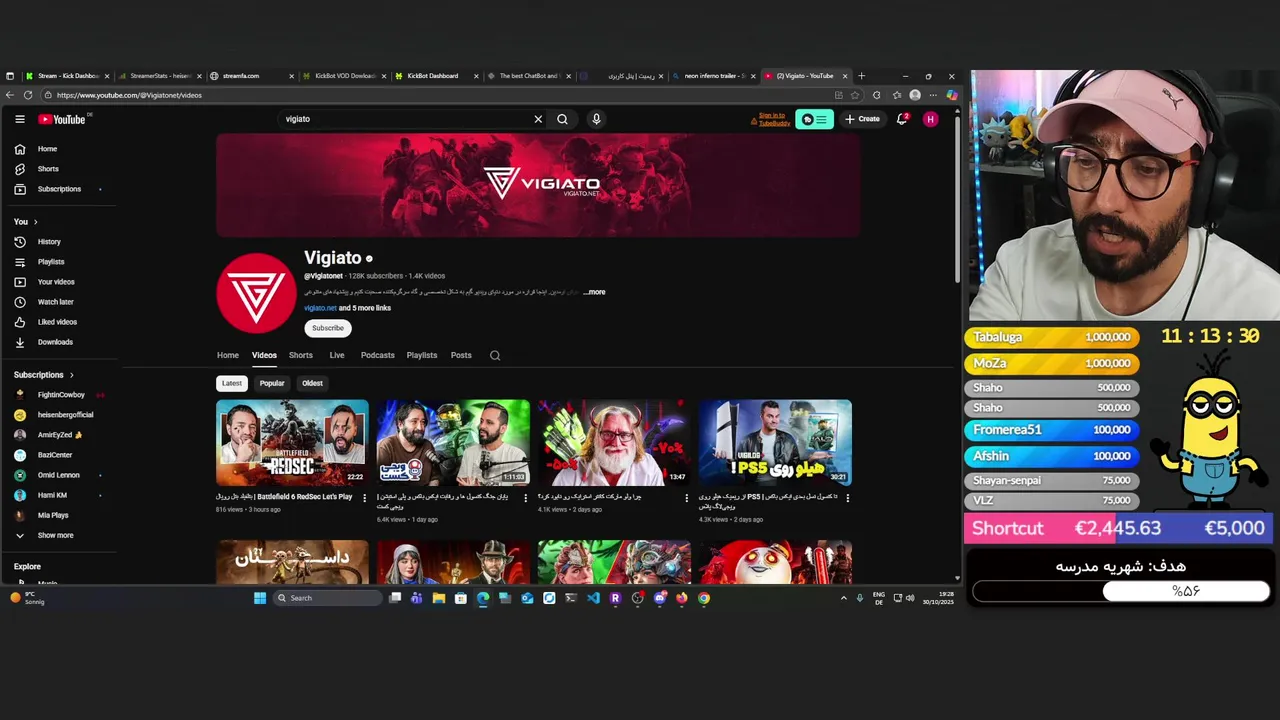Image resolution: width=1280 pixels, height=720 pixels.
Task: Open options menu for Battlefield 6 RedSec video
Action: pos(364,498)
